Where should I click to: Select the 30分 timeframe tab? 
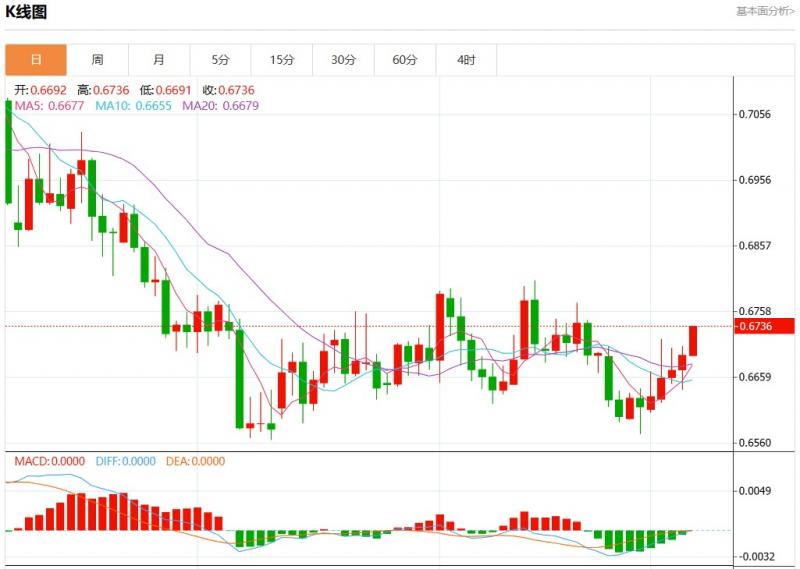pos(343,60)
